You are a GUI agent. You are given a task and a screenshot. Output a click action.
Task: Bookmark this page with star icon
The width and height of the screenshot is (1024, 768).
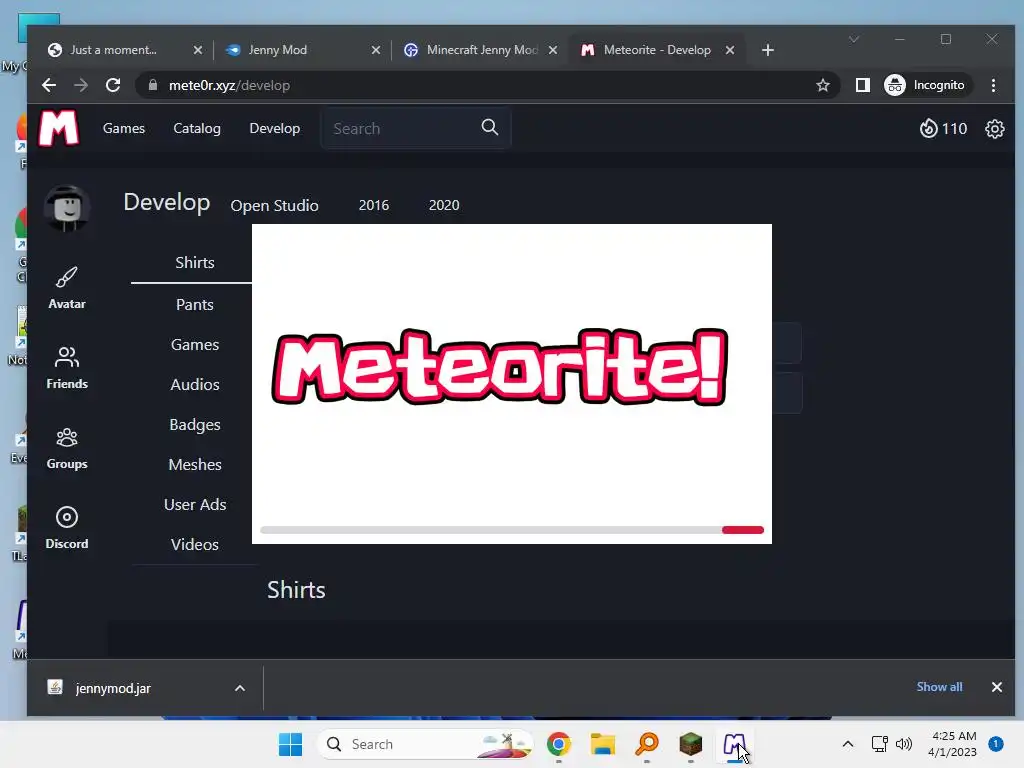pos(823,86)
